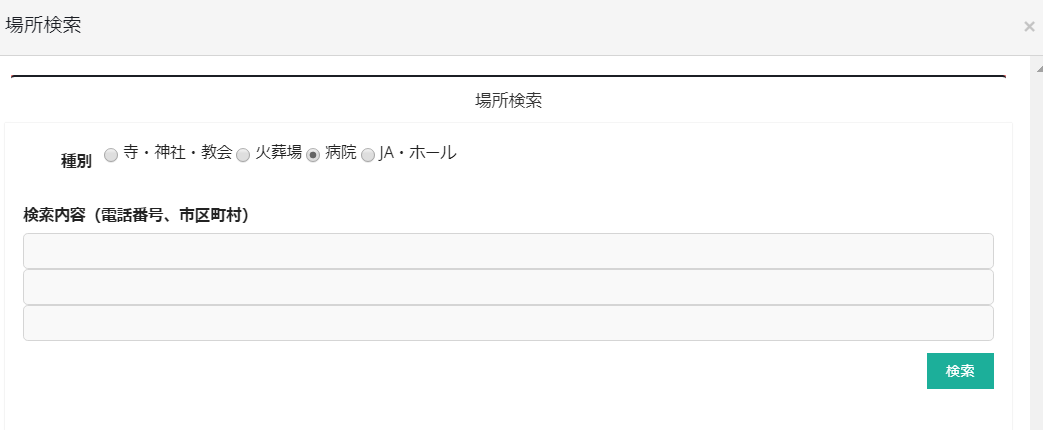Select the JA・ホール radio button
Viewport: 1051px width, 430px height.
368,155
